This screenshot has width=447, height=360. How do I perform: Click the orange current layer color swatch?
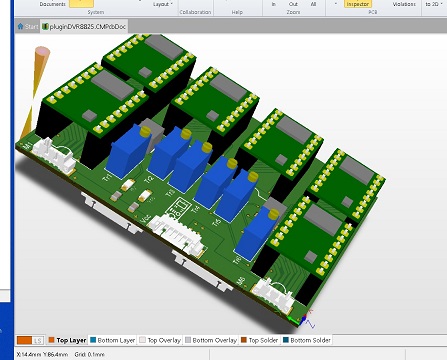click(x=24, y=340)
